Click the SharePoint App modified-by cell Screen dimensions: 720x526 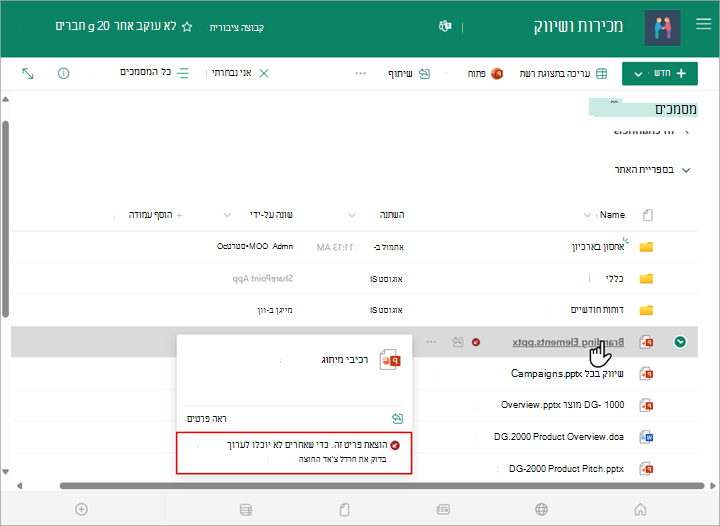[x=263, y=279]
